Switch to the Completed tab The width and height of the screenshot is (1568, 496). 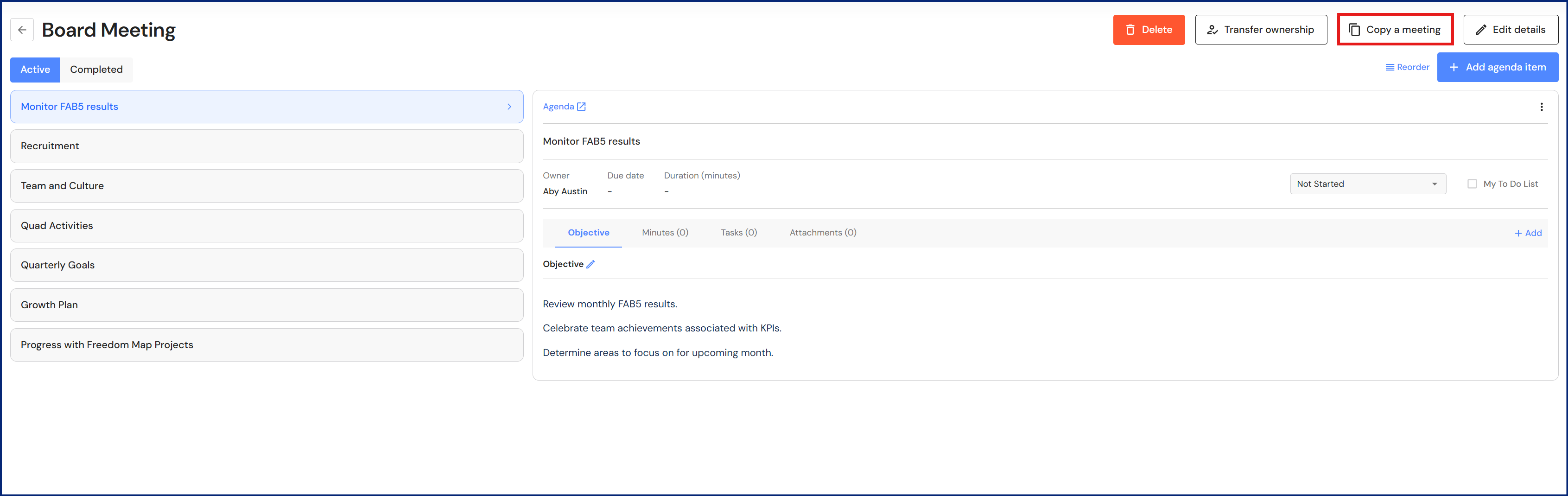click(x=96, y=70)
